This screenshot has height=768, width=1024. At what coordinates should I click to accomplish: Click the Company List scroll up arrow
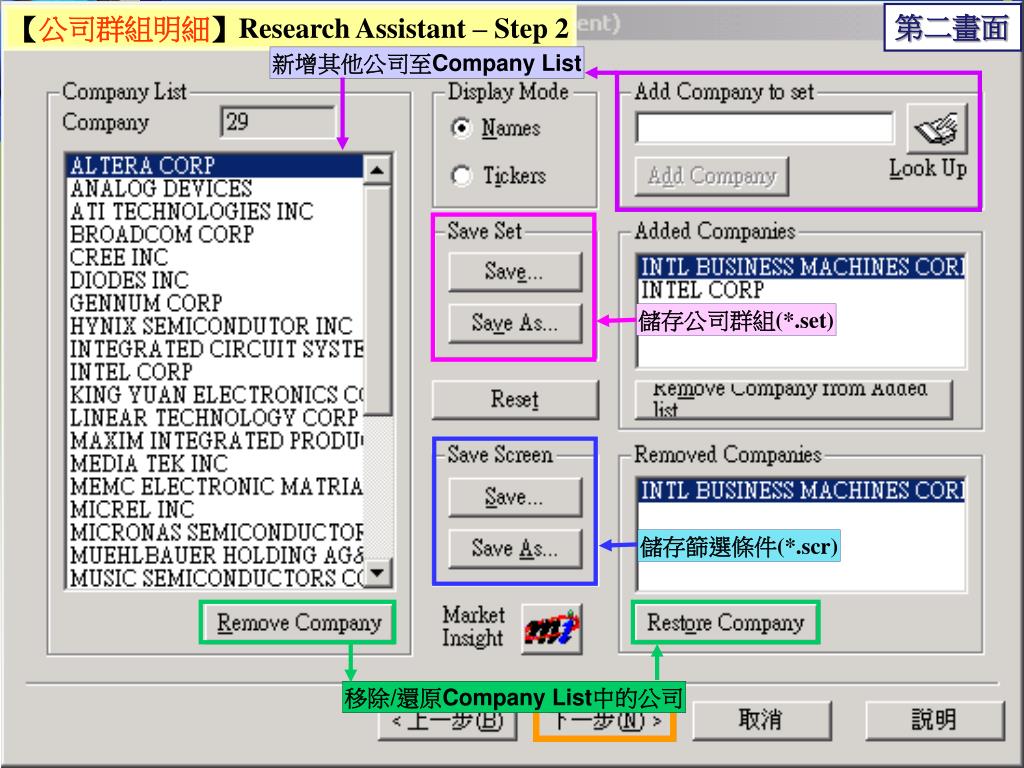click(x=377, y=170)
